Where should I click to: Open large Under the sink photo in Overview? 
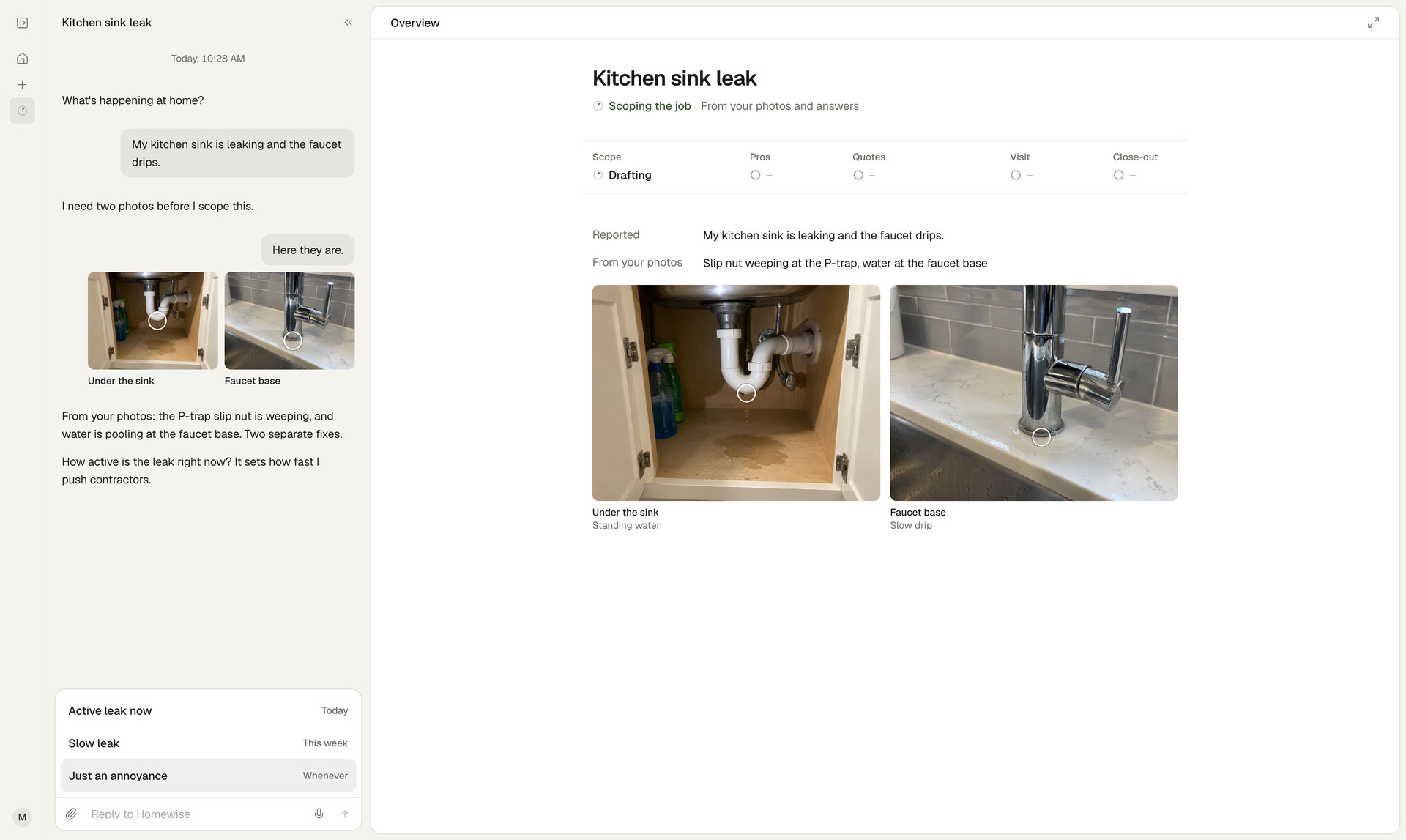(736, 393)
